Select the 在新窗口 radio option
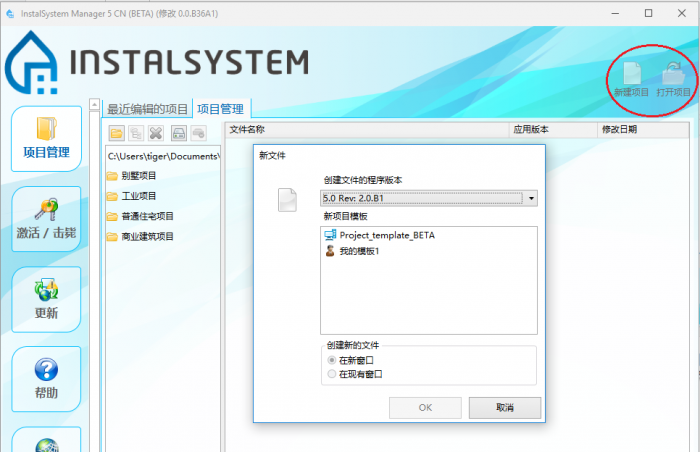The image size is (700, 452). 333,360
